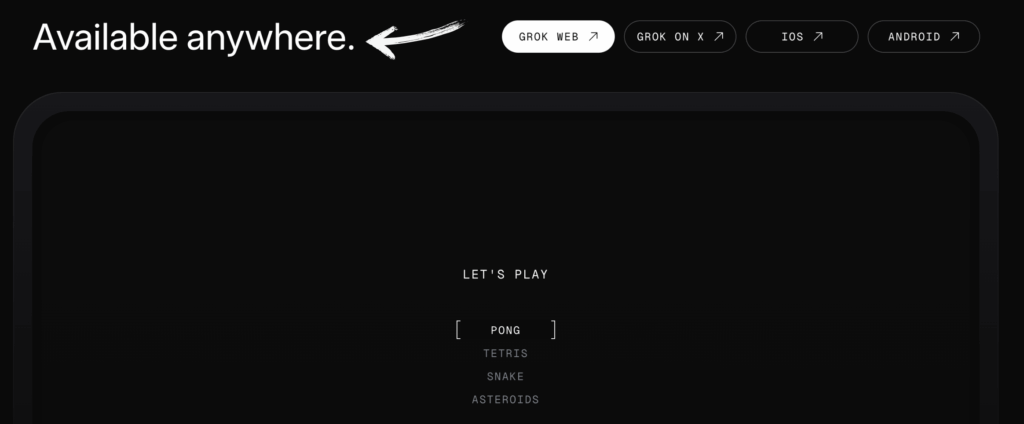1024x424 pixels.
Task: Select PONG from the game list
Action: click(x=505, y=331)
